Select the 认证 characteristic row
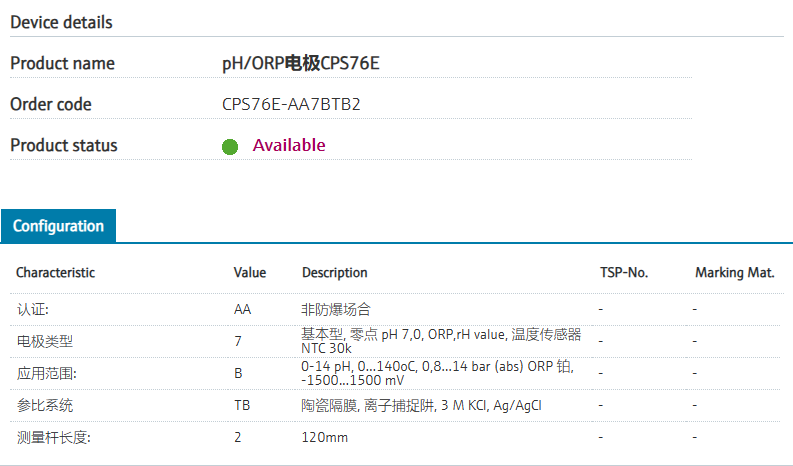 (x=33, y=310)
